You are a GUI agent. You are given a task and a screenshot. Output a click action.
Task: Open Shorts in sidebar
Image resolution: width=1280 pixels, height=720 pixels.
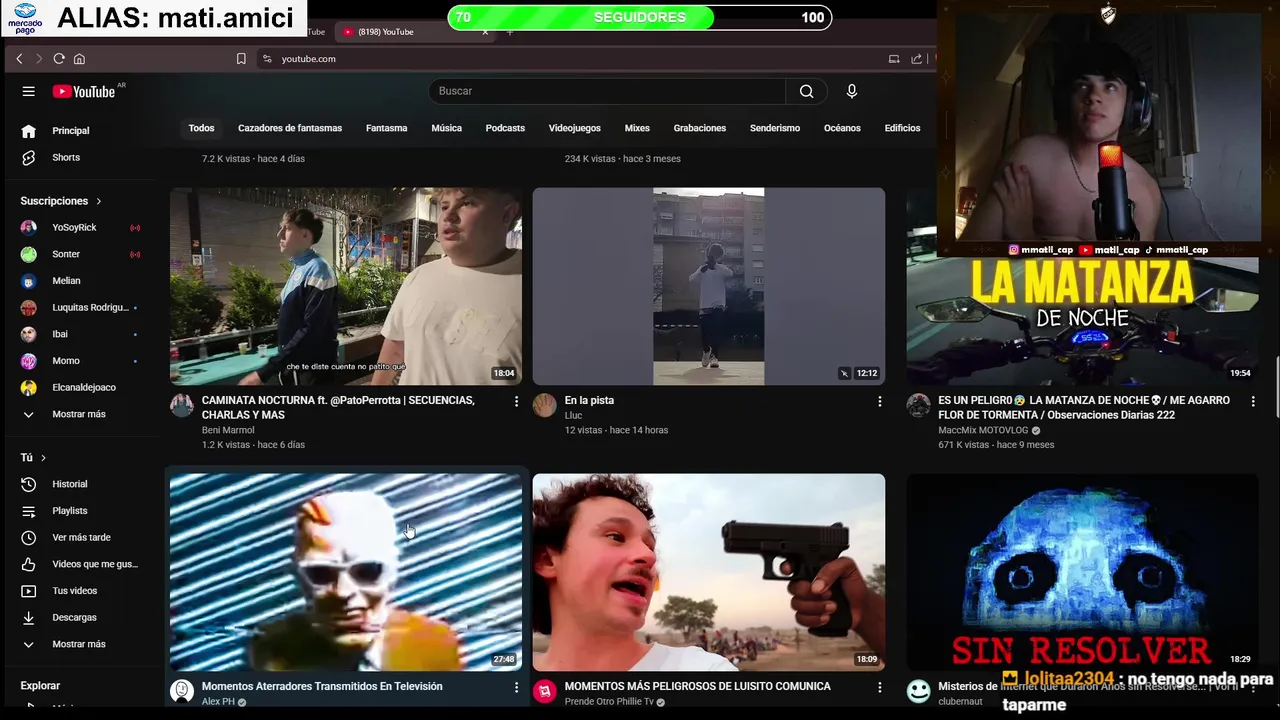click(x=81, y=158)
